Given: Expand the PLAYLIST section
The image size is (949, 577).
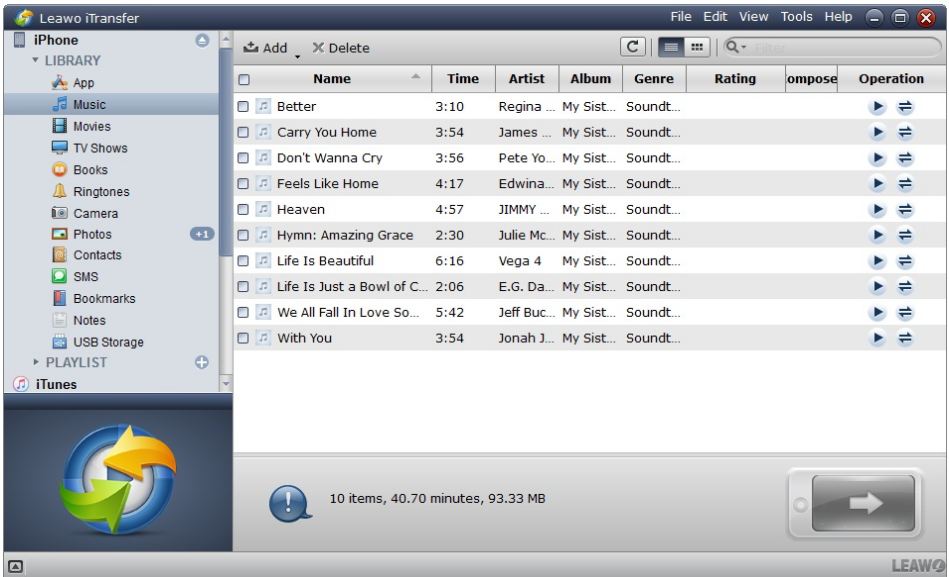Looking at the screenshot, I should point(35,362).
